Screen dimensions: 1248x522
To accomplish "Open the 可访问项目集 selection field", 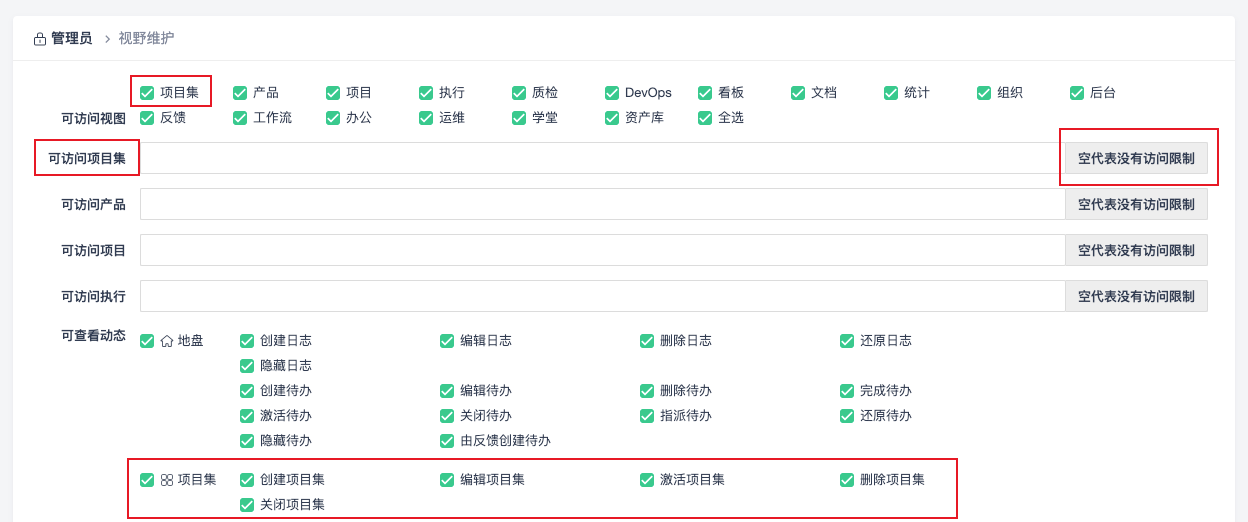I will pos(602,158).
